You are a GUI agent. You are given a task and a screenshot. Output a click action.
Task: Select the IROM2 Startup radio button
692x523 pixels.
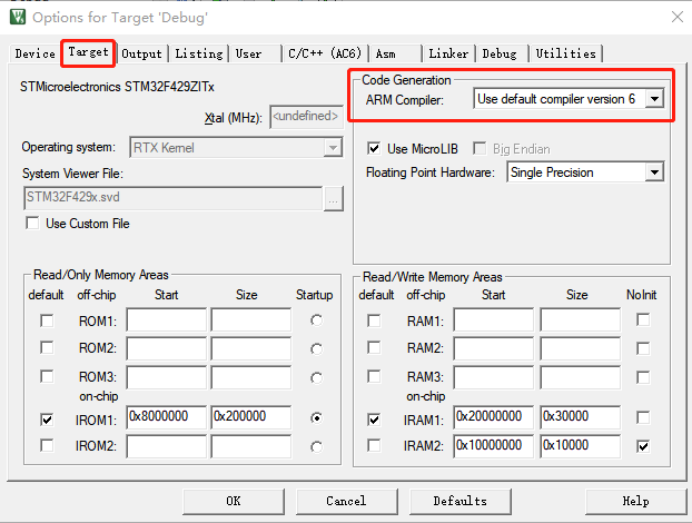317,447
